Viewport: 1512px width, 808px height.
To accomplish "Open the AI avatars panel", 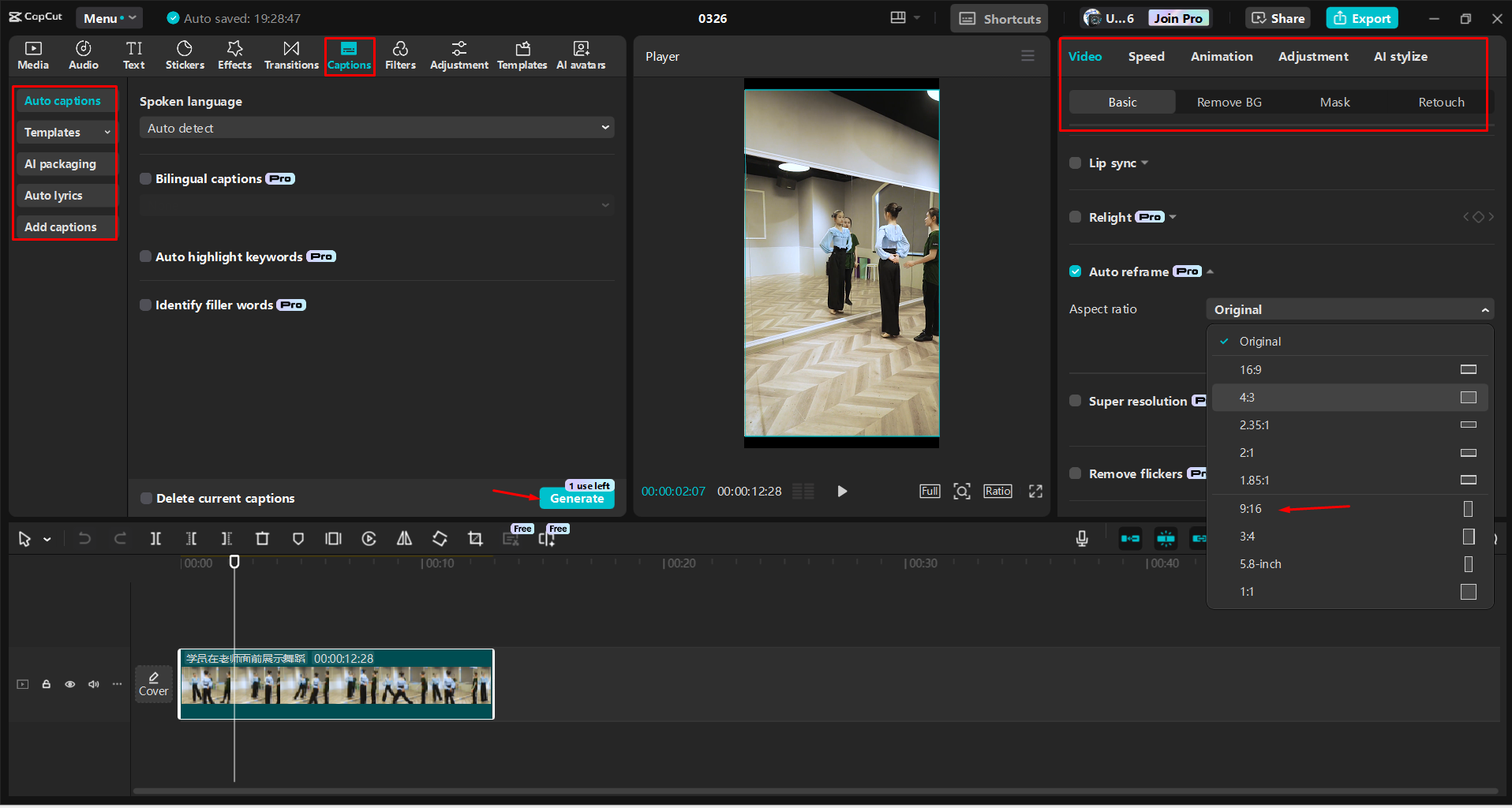I will coord(581,55).
